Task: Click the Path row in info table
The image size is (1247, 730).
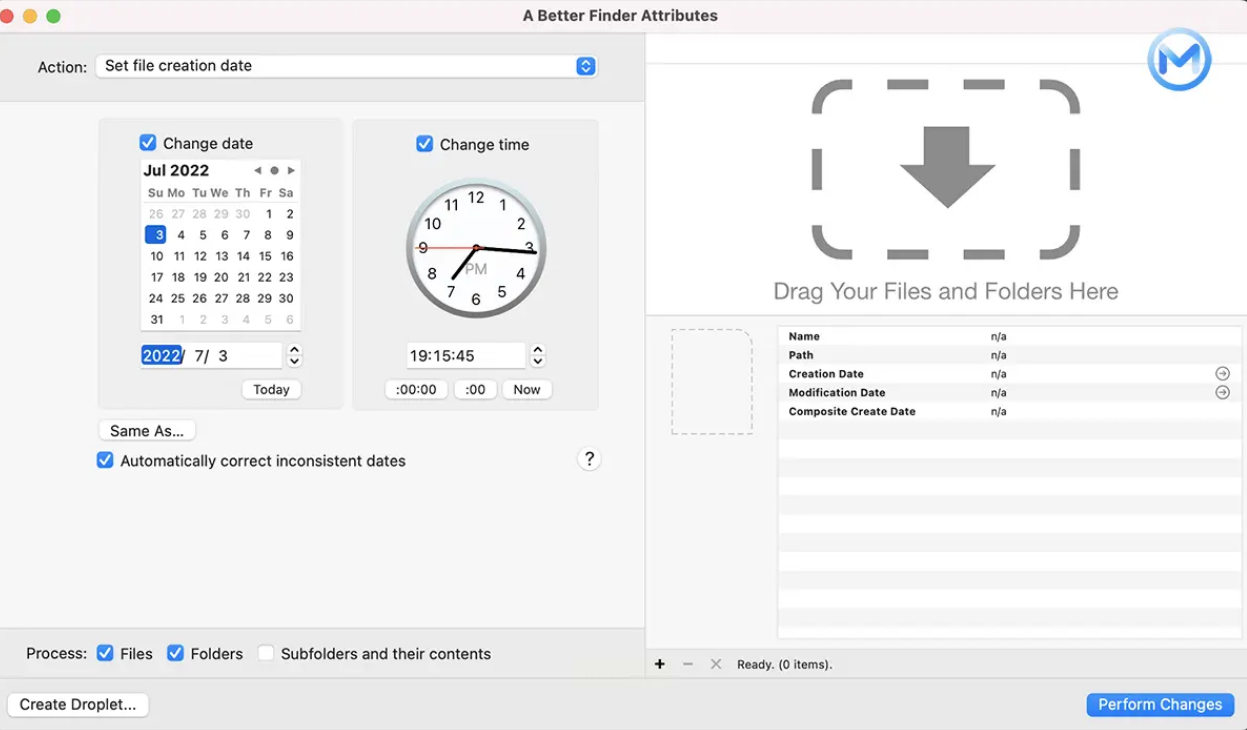Action: (1010, 355)
